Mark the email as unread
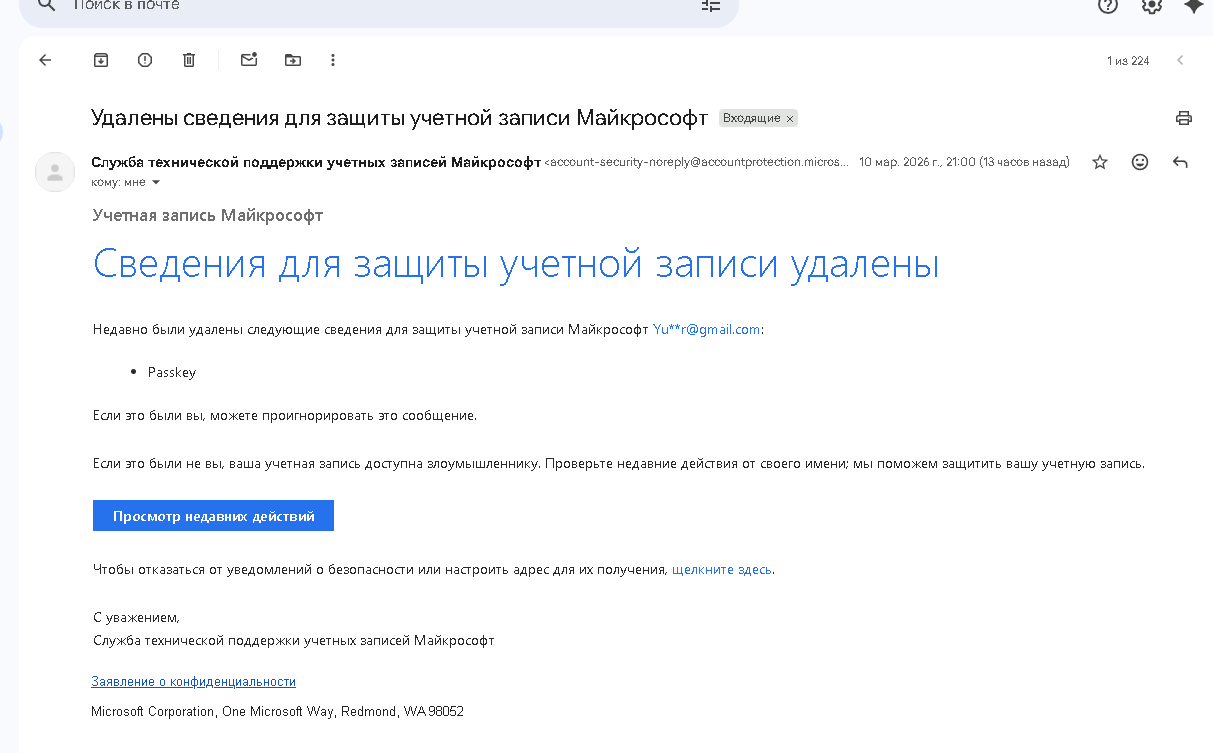The width and height of the screenshot is (1213, 753). pyautogui.click(x=249, y=60)
